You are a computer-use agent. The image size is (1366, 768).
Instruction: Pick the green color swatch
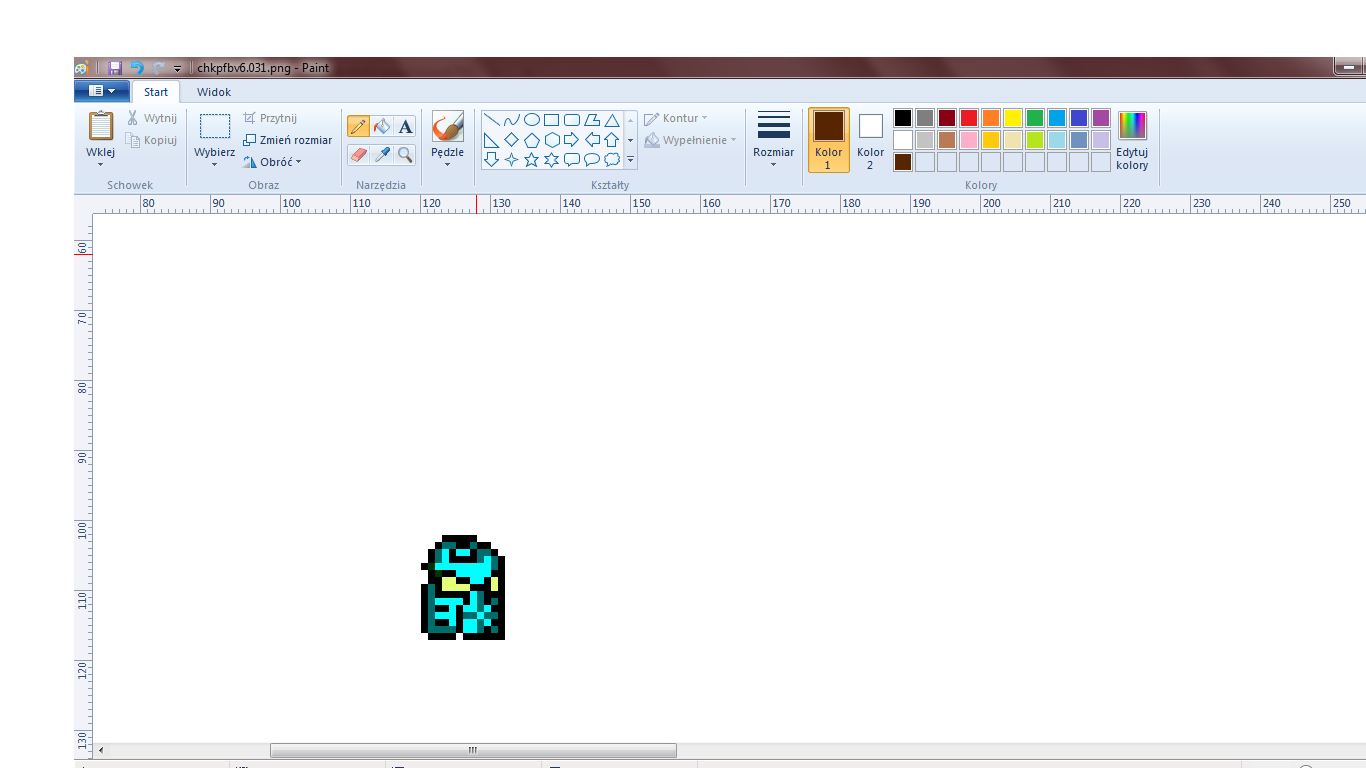pos(1035,118)
